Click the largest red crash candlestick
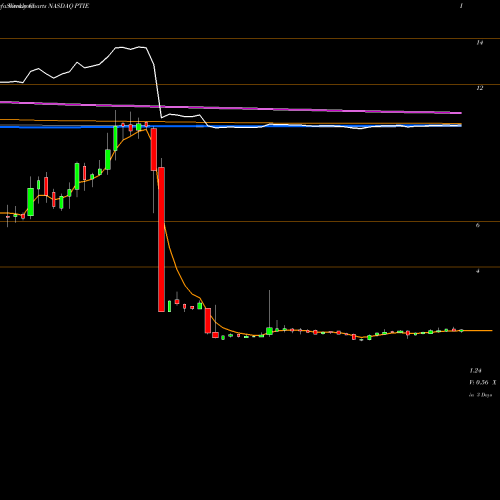The height and width of the screenshot is (500, 500). 161,239
